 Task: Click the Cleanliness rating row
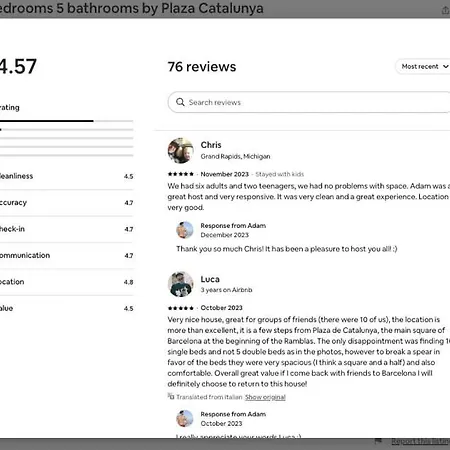pyautogui.click(x=67, y=176)
